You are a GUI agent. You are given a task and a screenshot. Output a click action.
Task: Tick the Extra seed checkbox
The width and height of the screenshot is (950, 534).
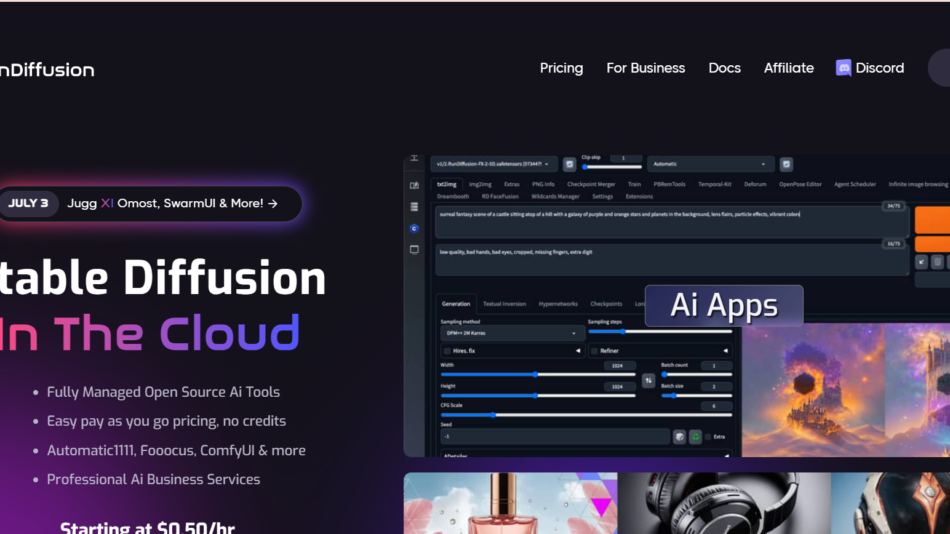[708, 437]
